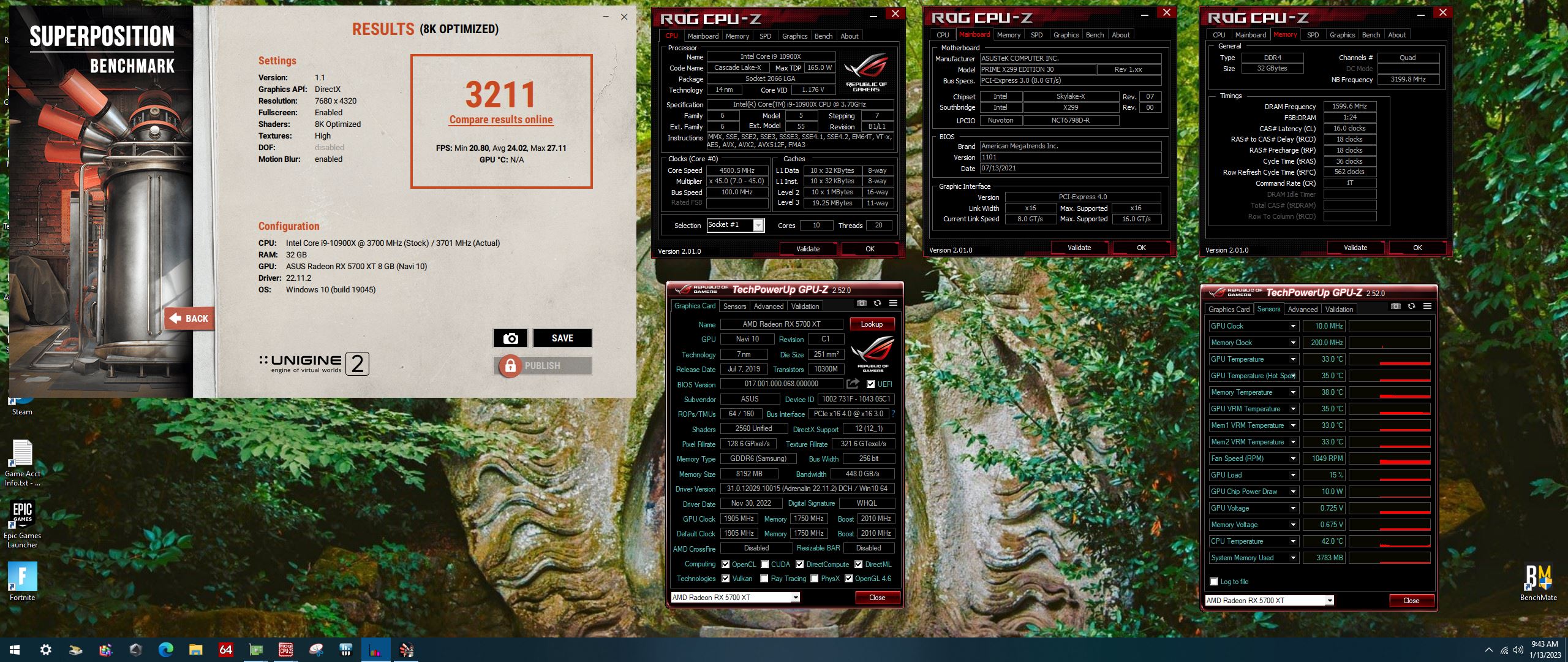Open the Graphics tab in Memory CPU-Z window

(1342, 35)
